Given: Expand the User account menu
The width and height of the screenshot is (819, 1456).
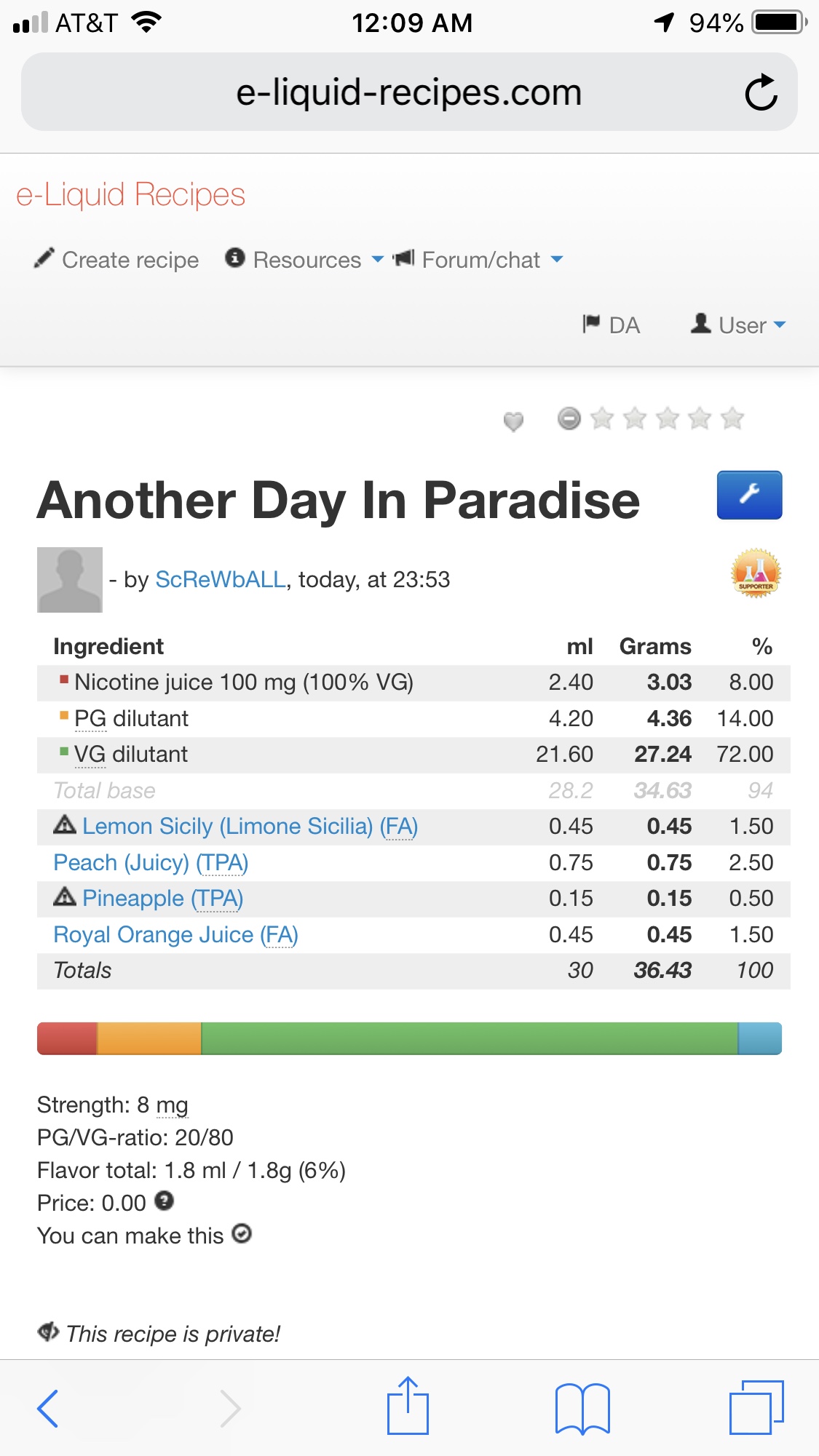Looking at the screenshot, I should (x=739, y=325).
